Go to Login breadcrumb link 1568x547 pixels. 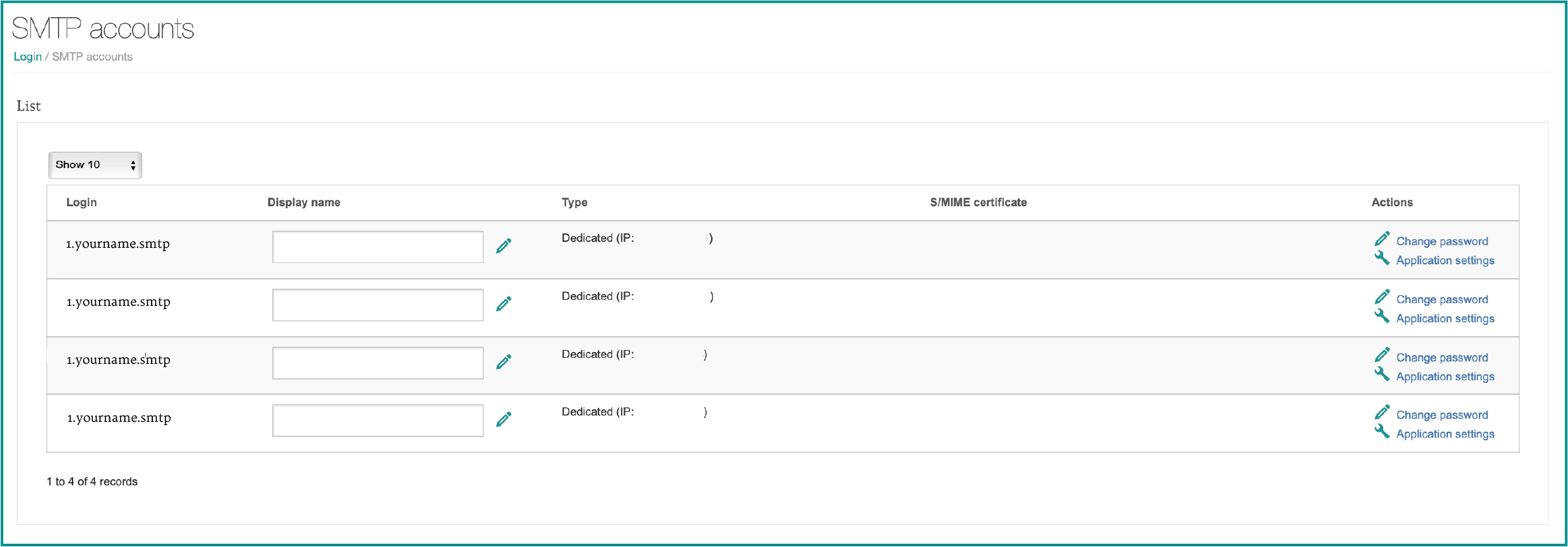pos(28,57)
